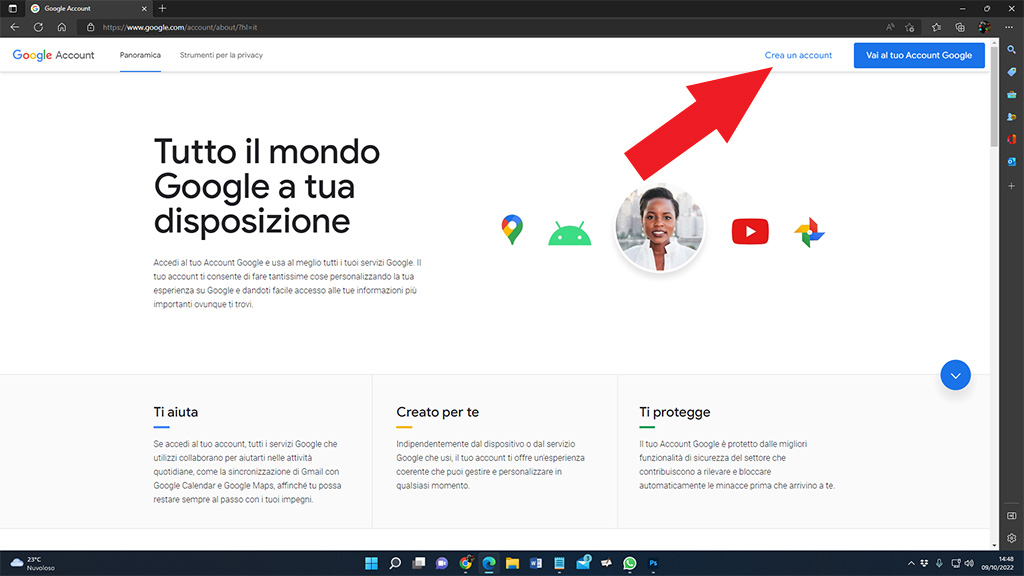Open Search in the Edge sidebar
1024x576 pixels.
click(x=1012, y=50)
